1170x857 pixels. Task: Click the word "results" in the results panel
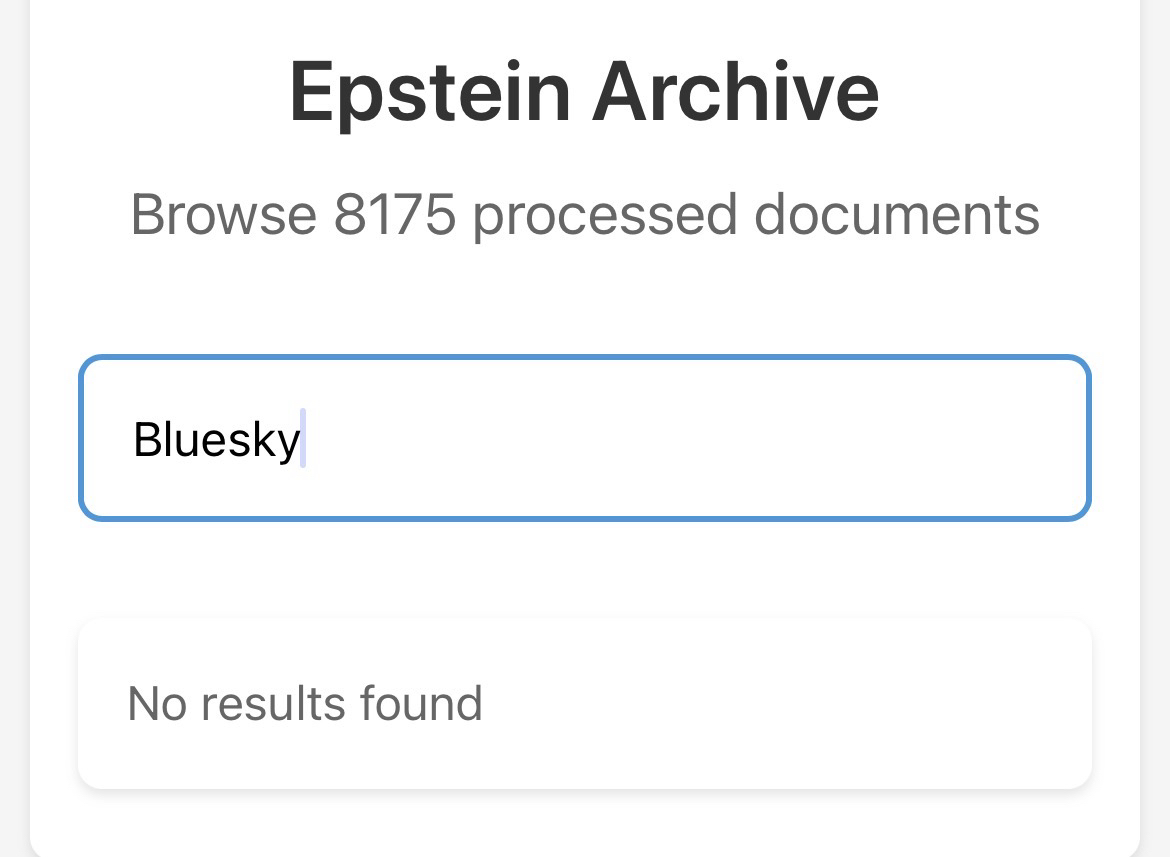click(x=272, y=703)
